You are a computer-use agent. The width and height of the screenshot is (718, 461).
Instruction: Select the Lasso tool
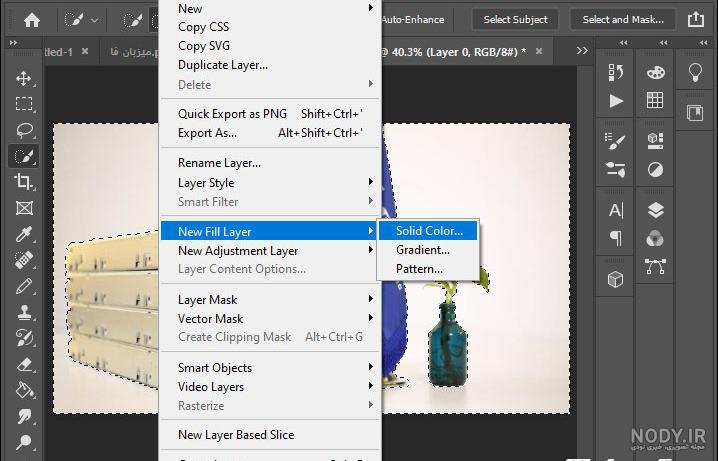pos(24,130)
